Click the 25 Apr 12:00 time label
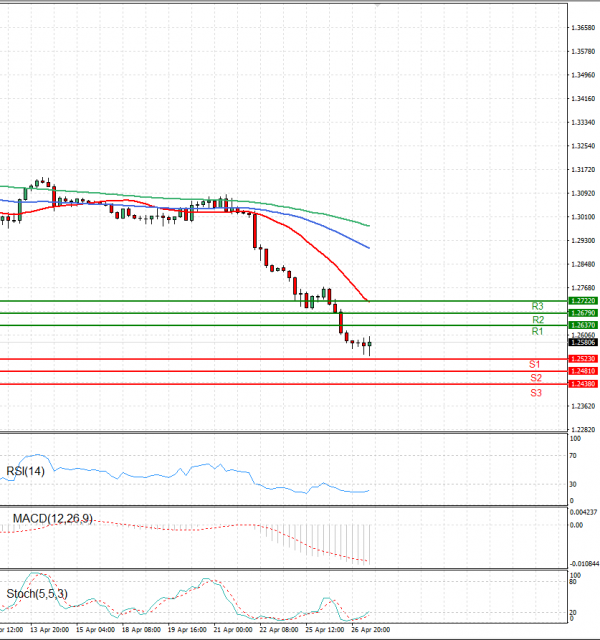600x640 pixels. click(x=325, y=630)
